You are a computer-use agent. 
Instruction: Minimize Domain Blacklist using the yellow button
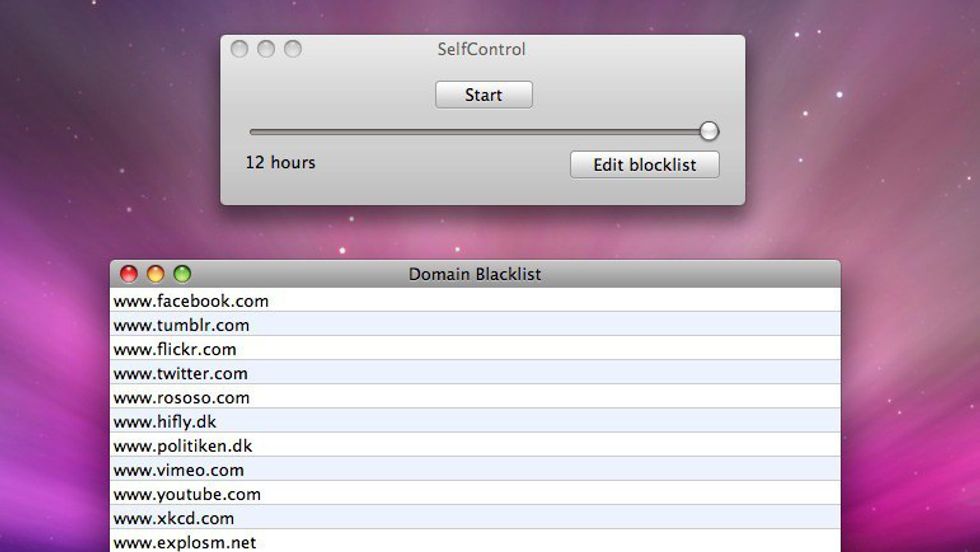[155, 274]
